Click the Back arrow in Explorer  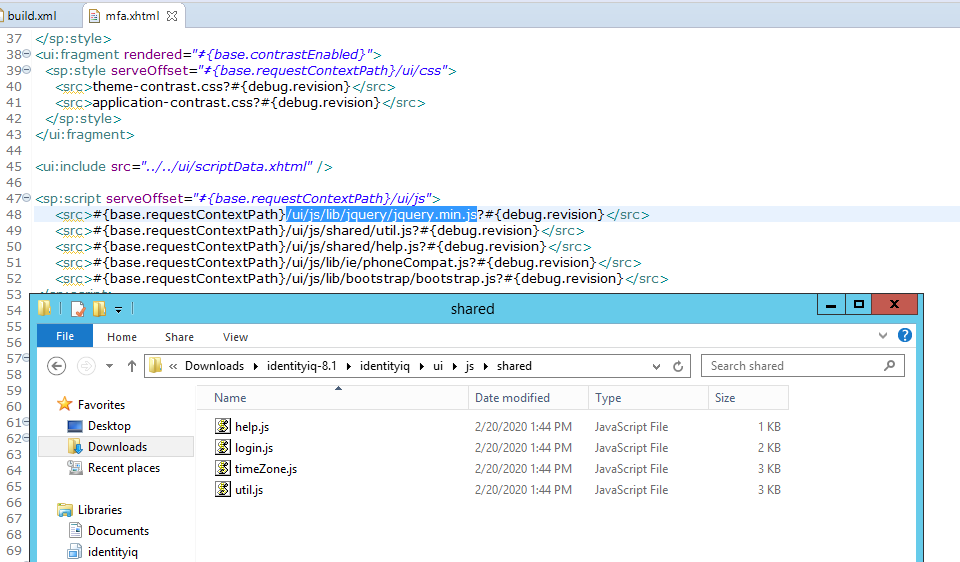point(56,366)
